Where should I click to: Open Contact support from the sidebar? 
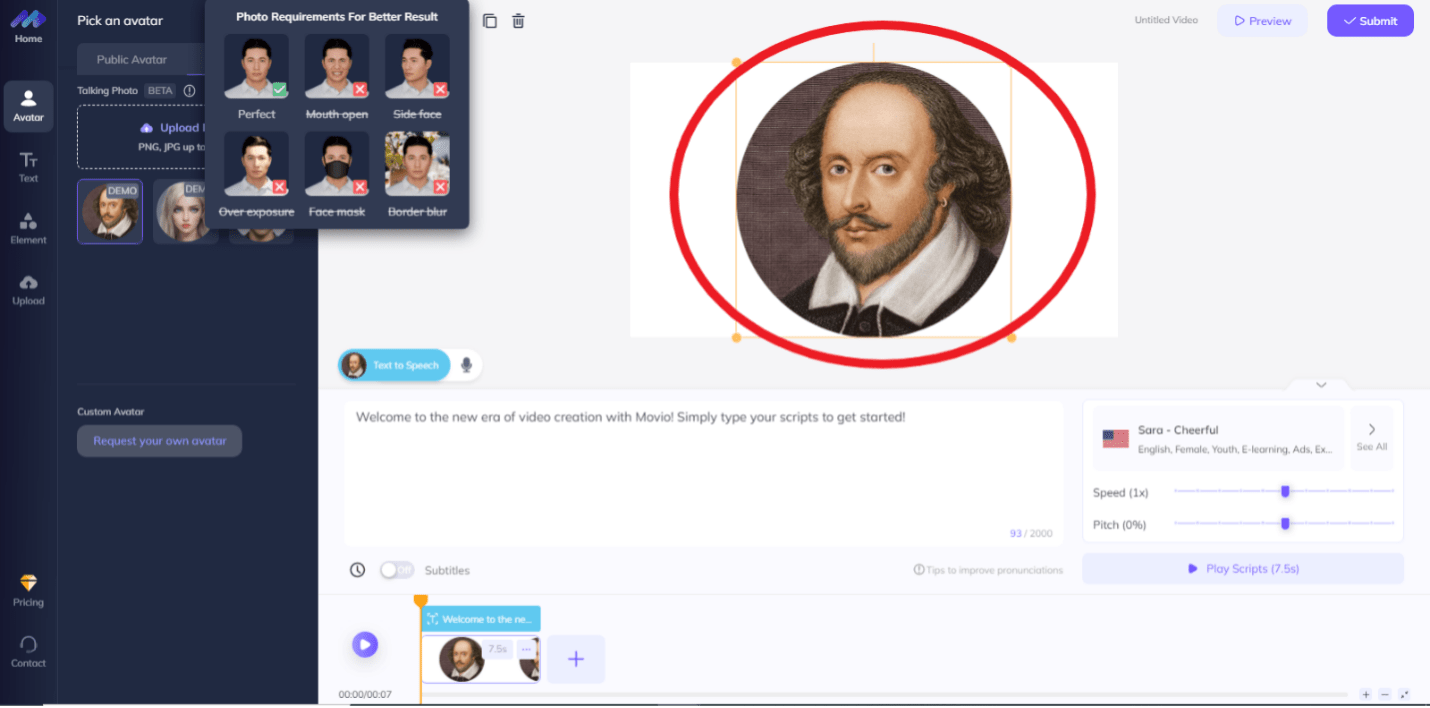pyautogui.click(x=28, y=651)
